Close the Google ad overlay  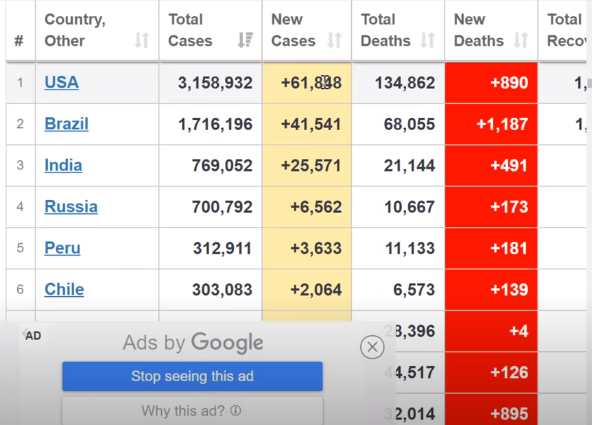point(372,347)
